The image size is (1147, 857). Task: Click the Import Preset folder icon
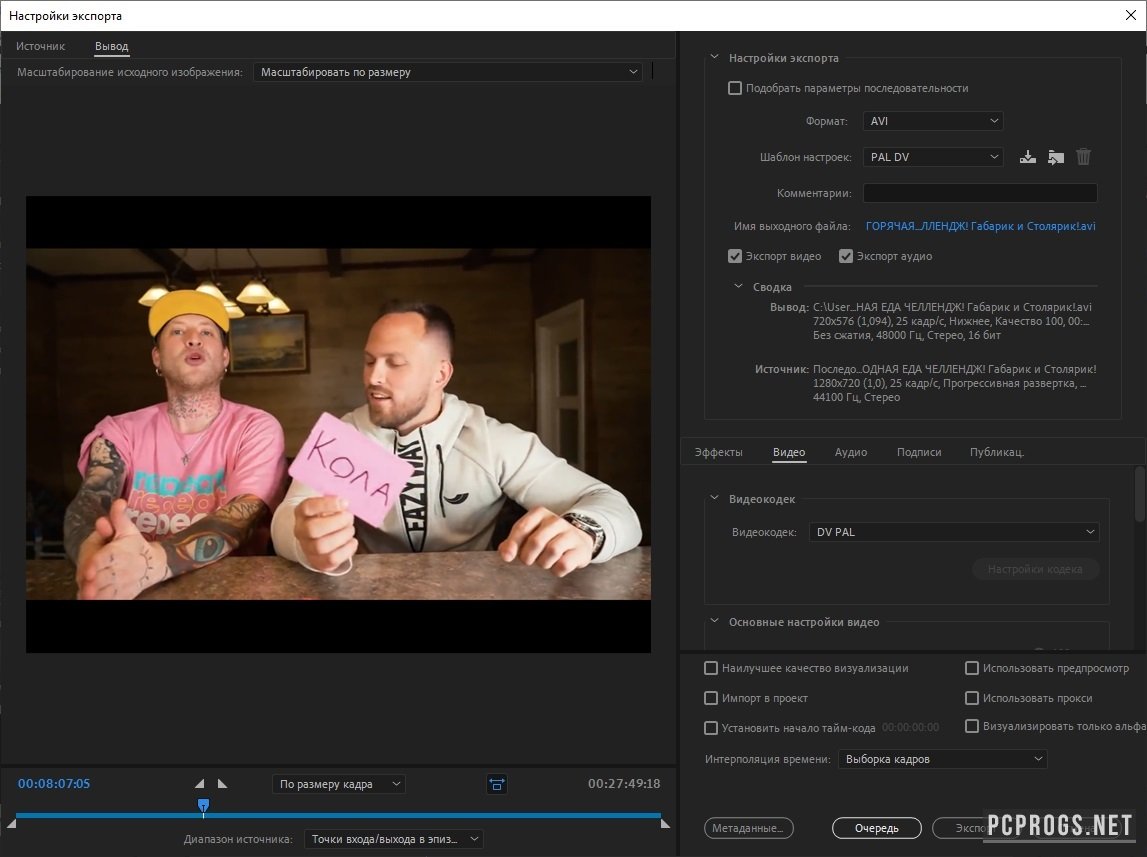1055,157
